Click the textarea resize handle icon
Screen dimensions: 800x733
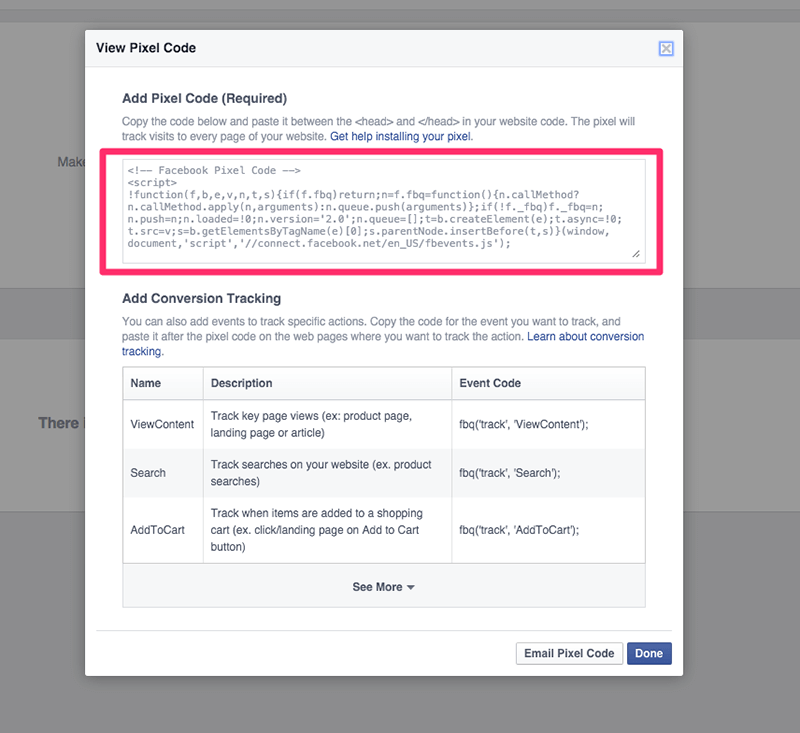tap(636, 254)
